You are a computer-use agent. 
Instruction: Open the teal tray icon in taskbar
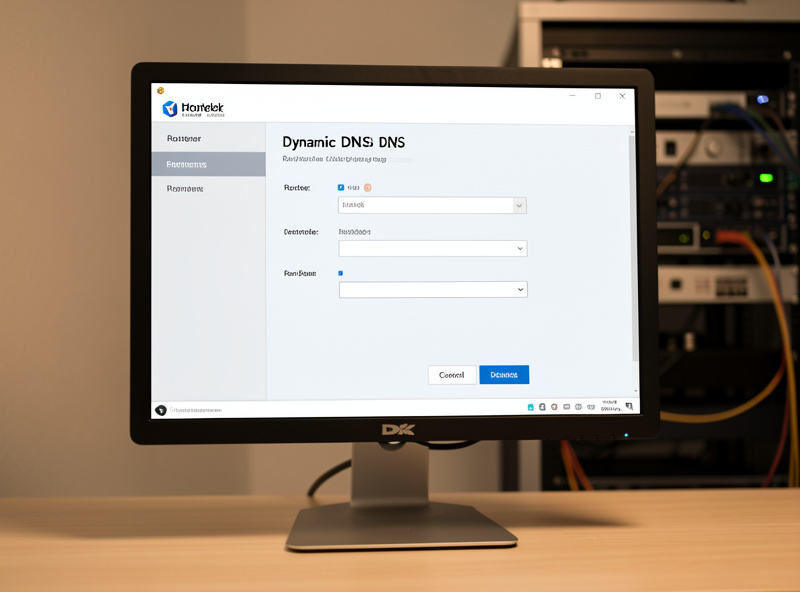tap(531, 407)
